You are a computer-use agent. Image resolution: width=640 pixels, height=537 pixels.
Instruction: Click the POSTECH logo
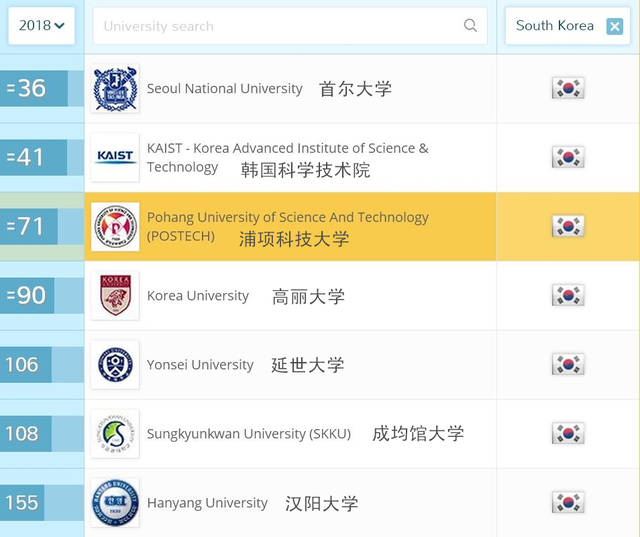[x=115, y=226]
